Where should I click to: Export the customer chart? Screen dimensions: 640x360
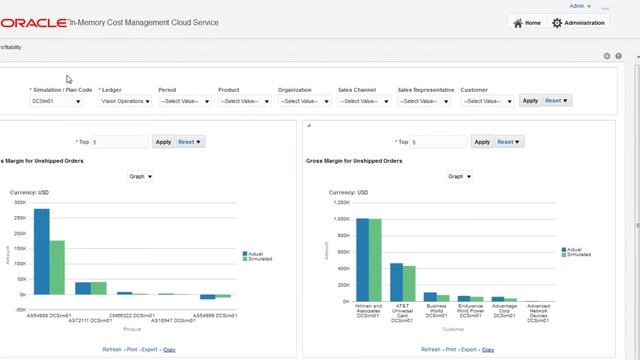(469, 349)
